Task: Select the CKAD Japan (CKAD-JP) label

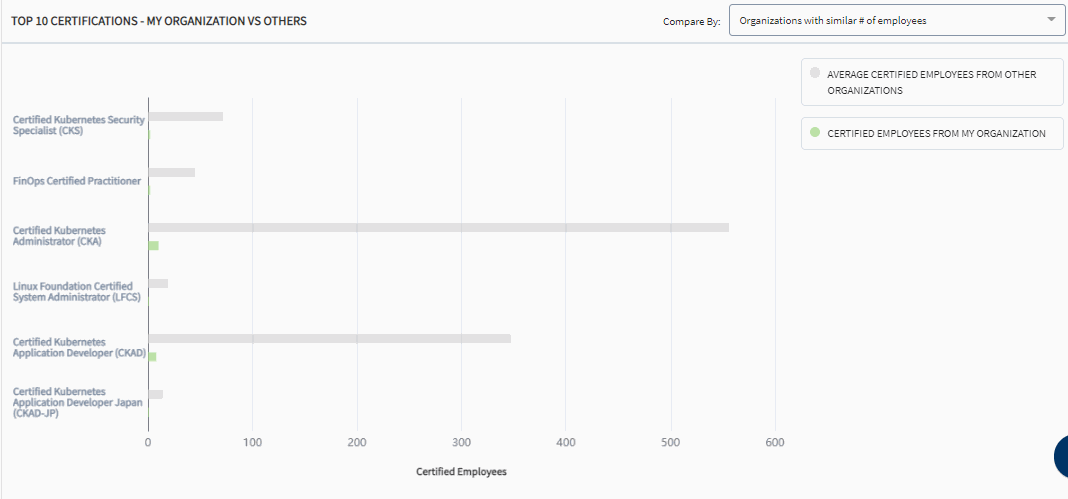Action: tap(78, 402)
